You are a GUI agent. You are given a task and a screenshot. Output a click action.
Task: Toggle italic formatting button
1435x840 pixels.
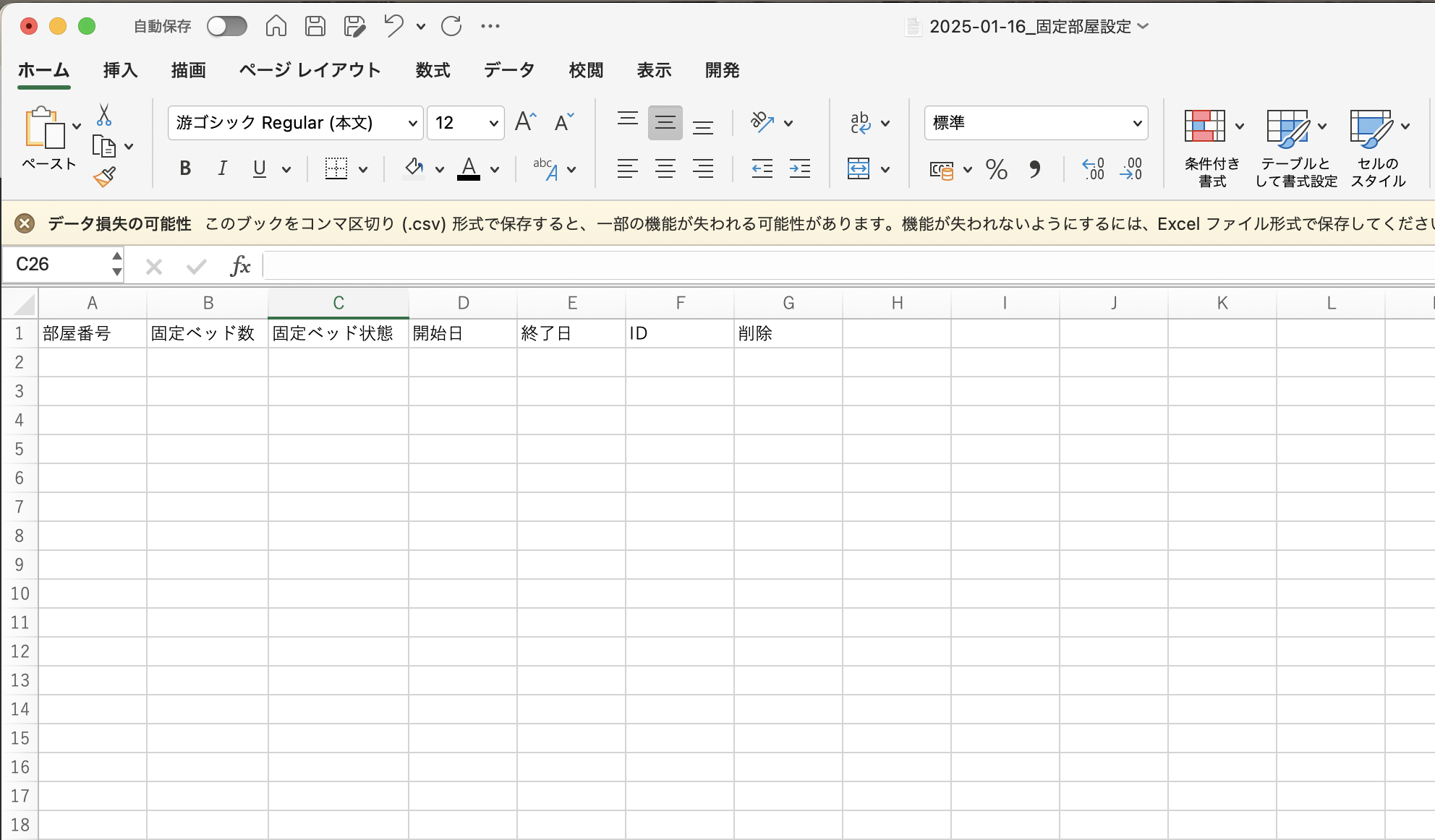[x=222, y=169]
